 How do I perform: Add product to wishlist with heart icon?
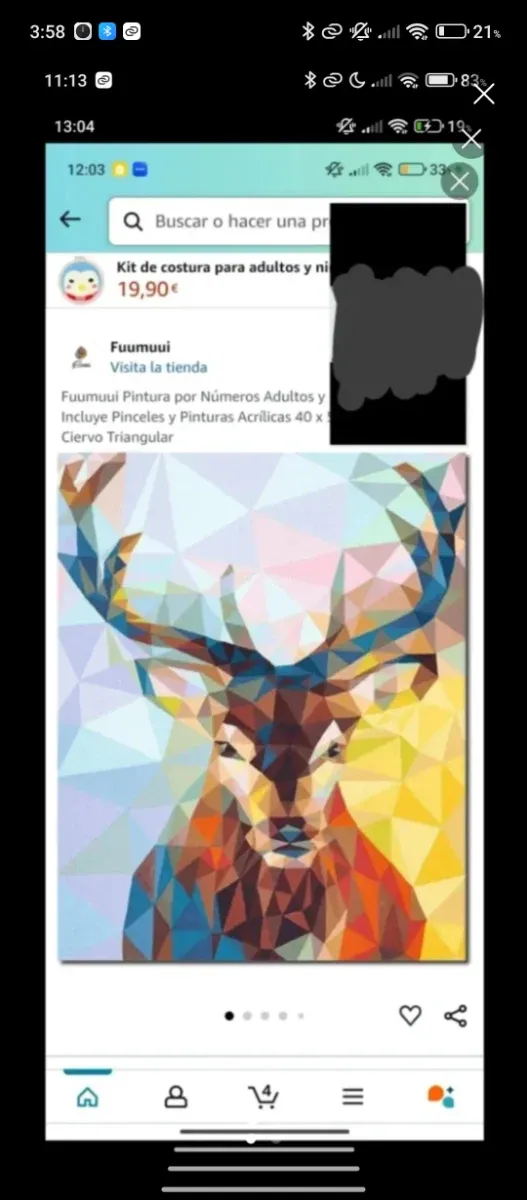410,1016
